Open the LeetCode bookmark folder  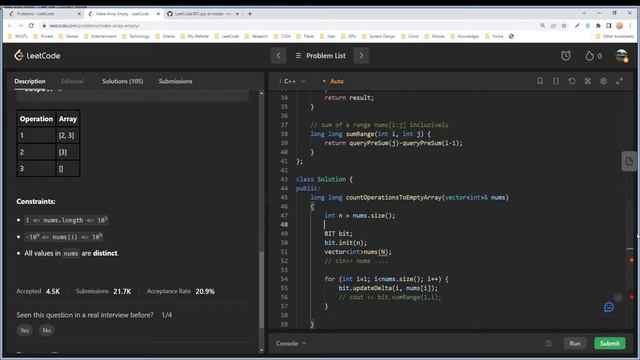click(227, 36)
